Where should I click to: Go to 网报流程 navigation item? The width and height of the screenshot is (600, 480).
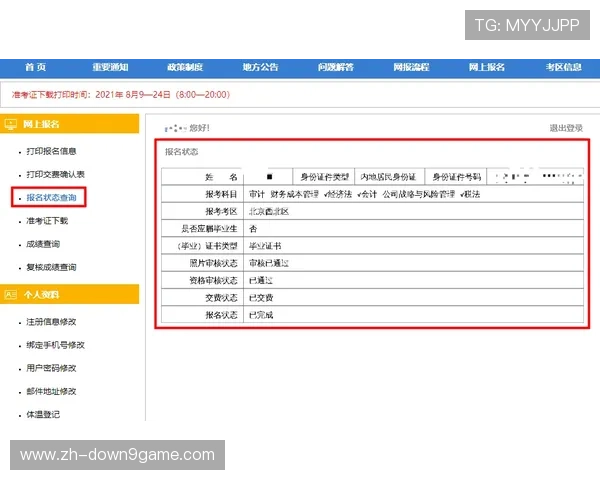(411, 67)
